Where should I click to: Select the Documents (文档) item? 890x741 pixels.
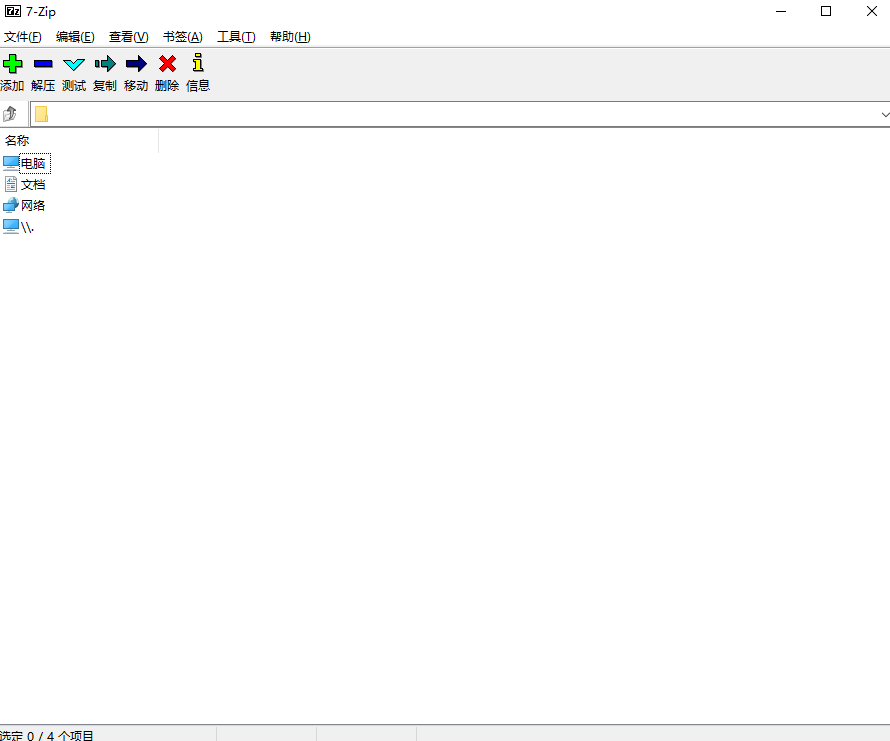(x=33, y=185)
